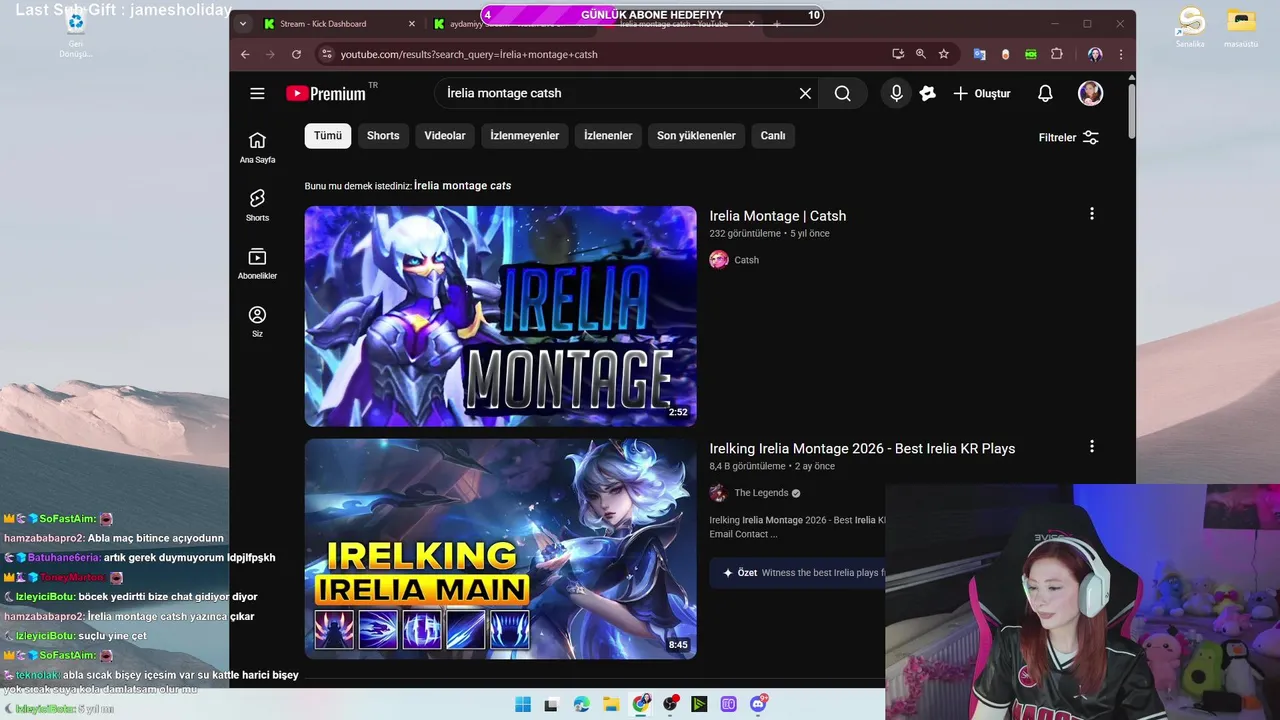Viewport: 1280px width, 720px height.
Task: Open the Siz page in sidebar
Action: click(x=257, y=321)
